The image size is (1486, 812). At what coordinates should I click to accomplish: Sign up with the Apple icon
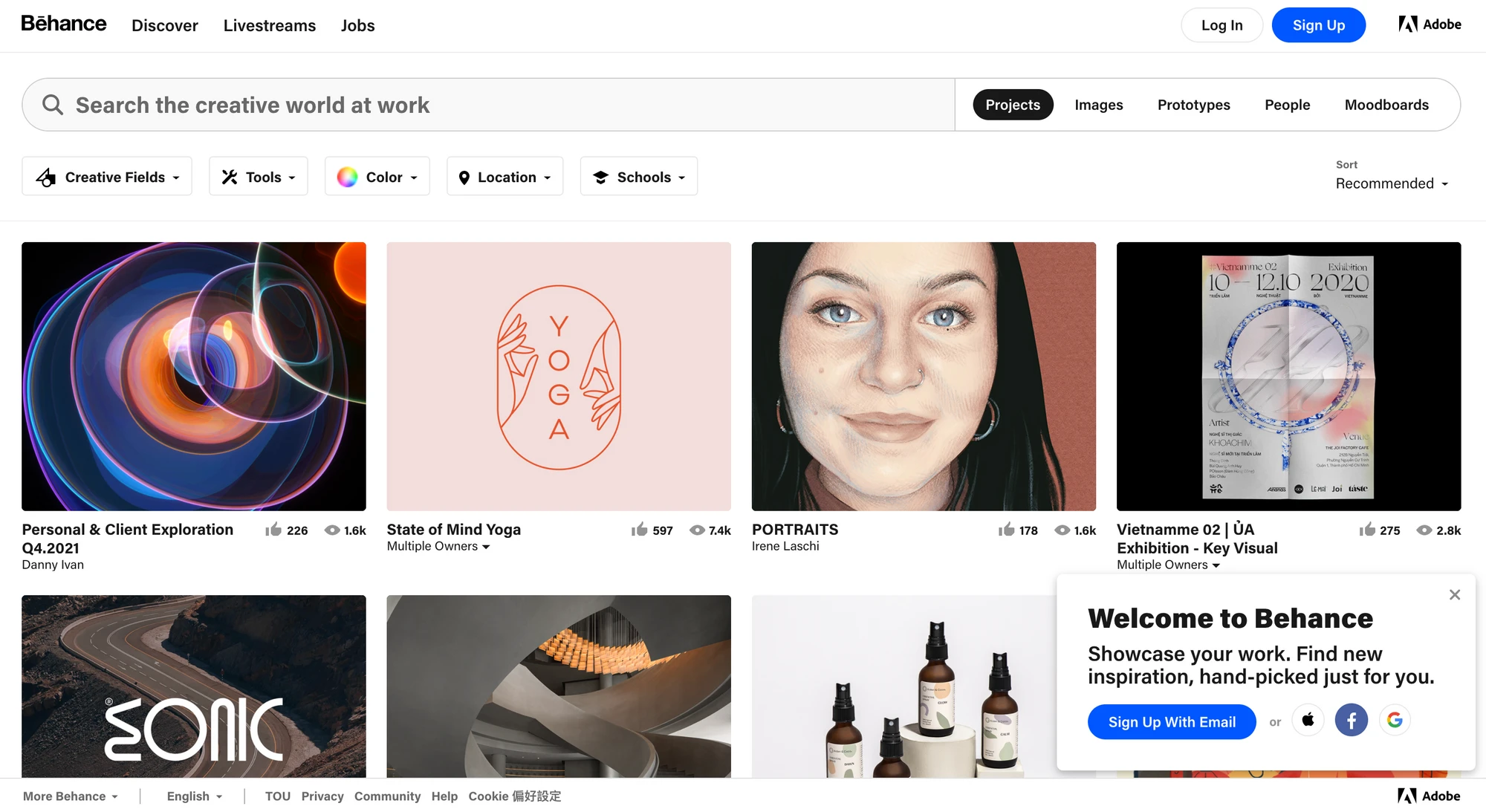coord(1308,720)
